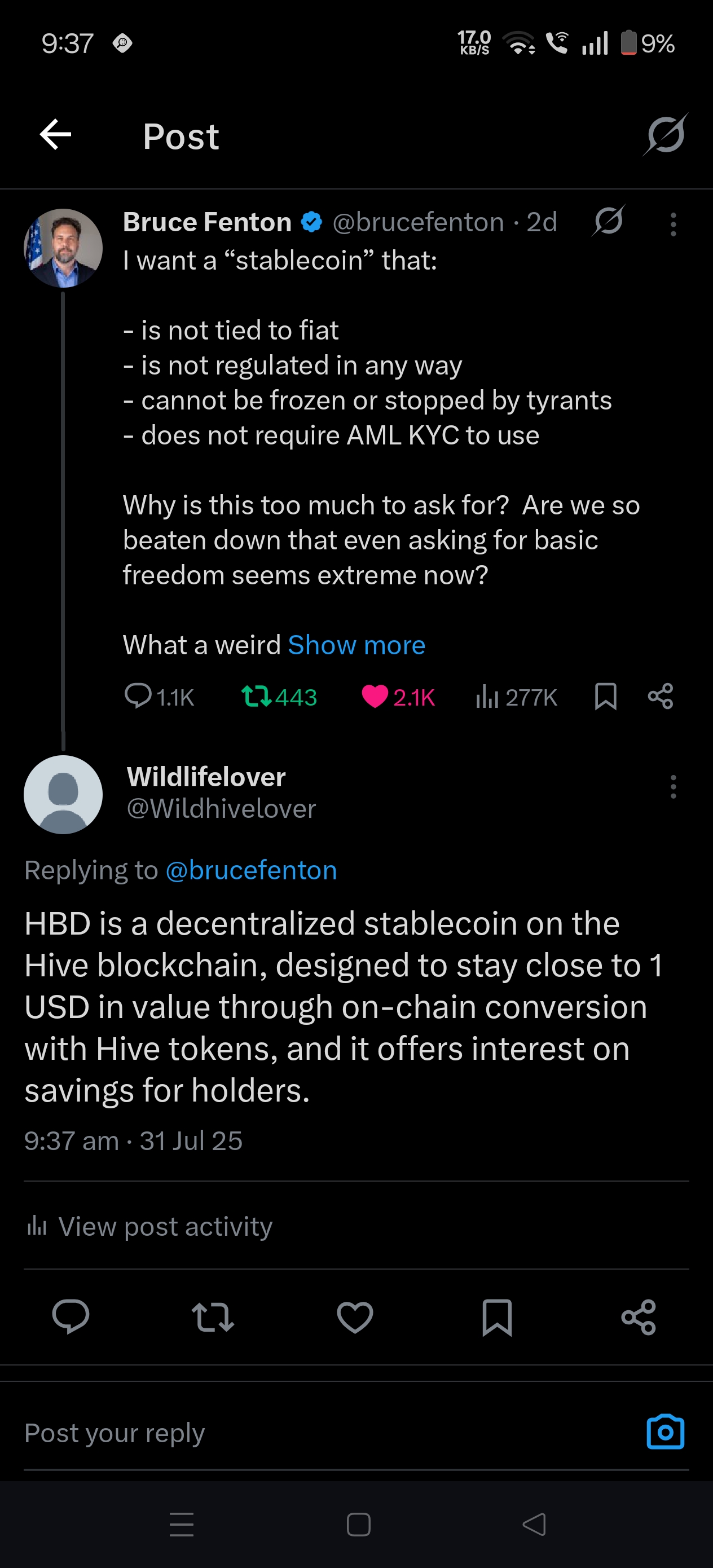Open Grok icon in the Post header

click(x=666, y=135)
